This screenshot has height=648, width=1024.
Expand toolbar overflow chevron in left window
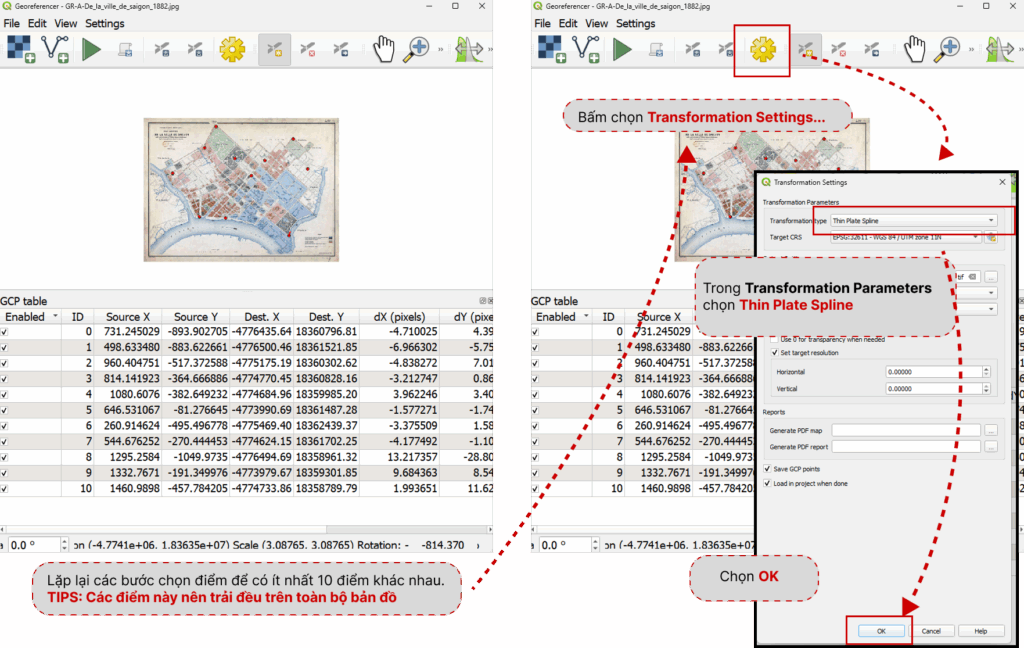[440, 50]
